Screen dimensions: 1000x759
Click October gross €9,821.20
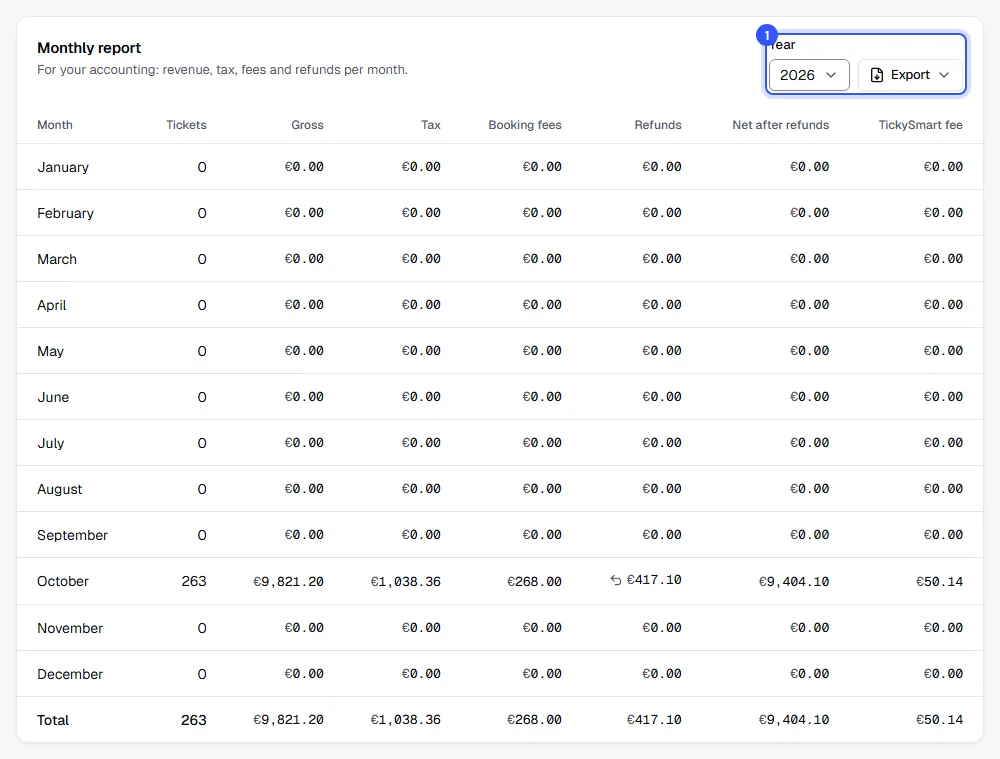[288, 581]
